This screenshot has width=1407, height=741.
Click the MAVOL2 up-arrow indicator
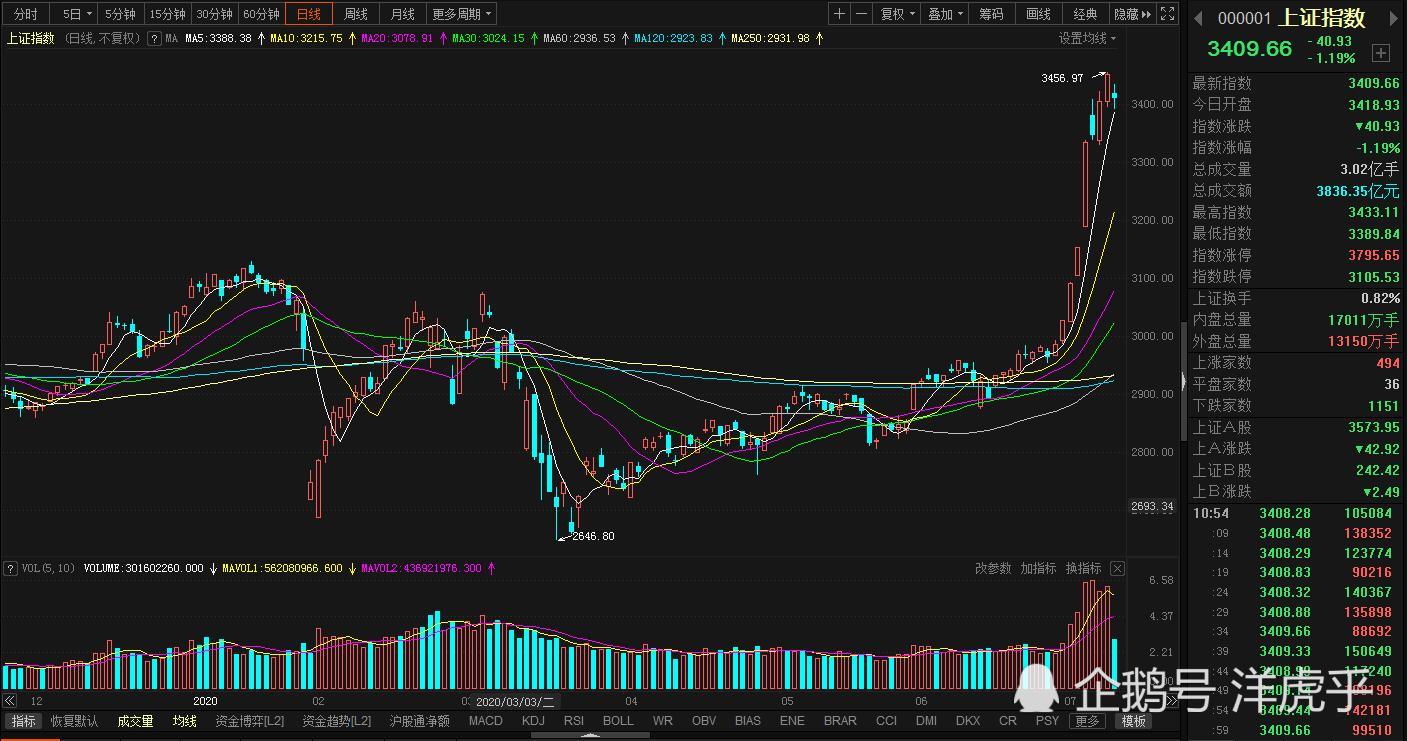pos(491,568)
